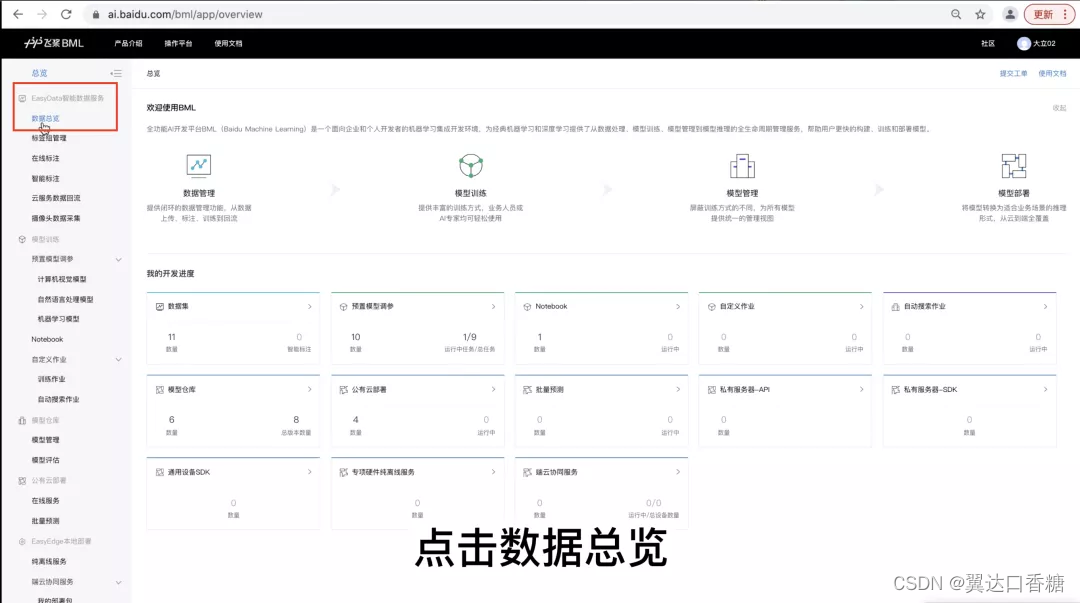1080x603 pixels.
Task: Open 使用文档 in the black top bar
Action: pyautogui.click(x=228, y=43)
